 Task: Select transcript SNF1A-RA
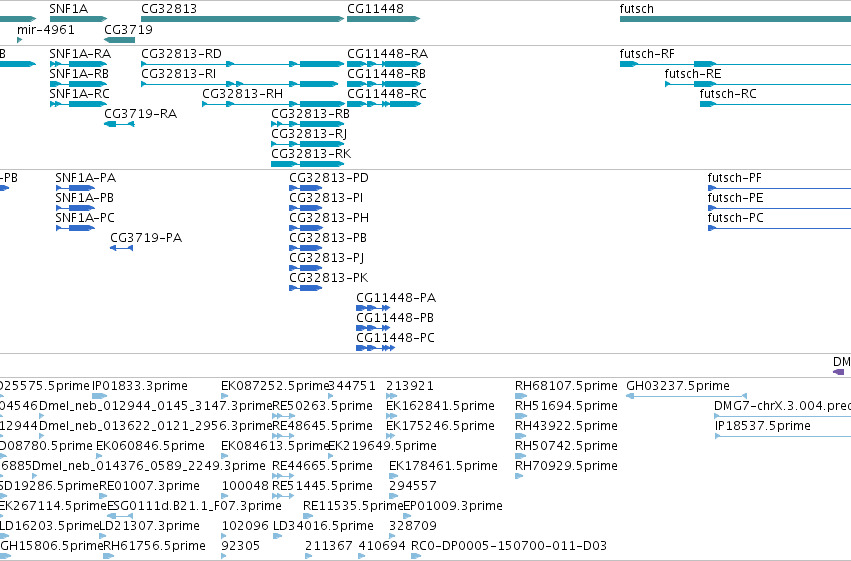click(x=78, y=64)
